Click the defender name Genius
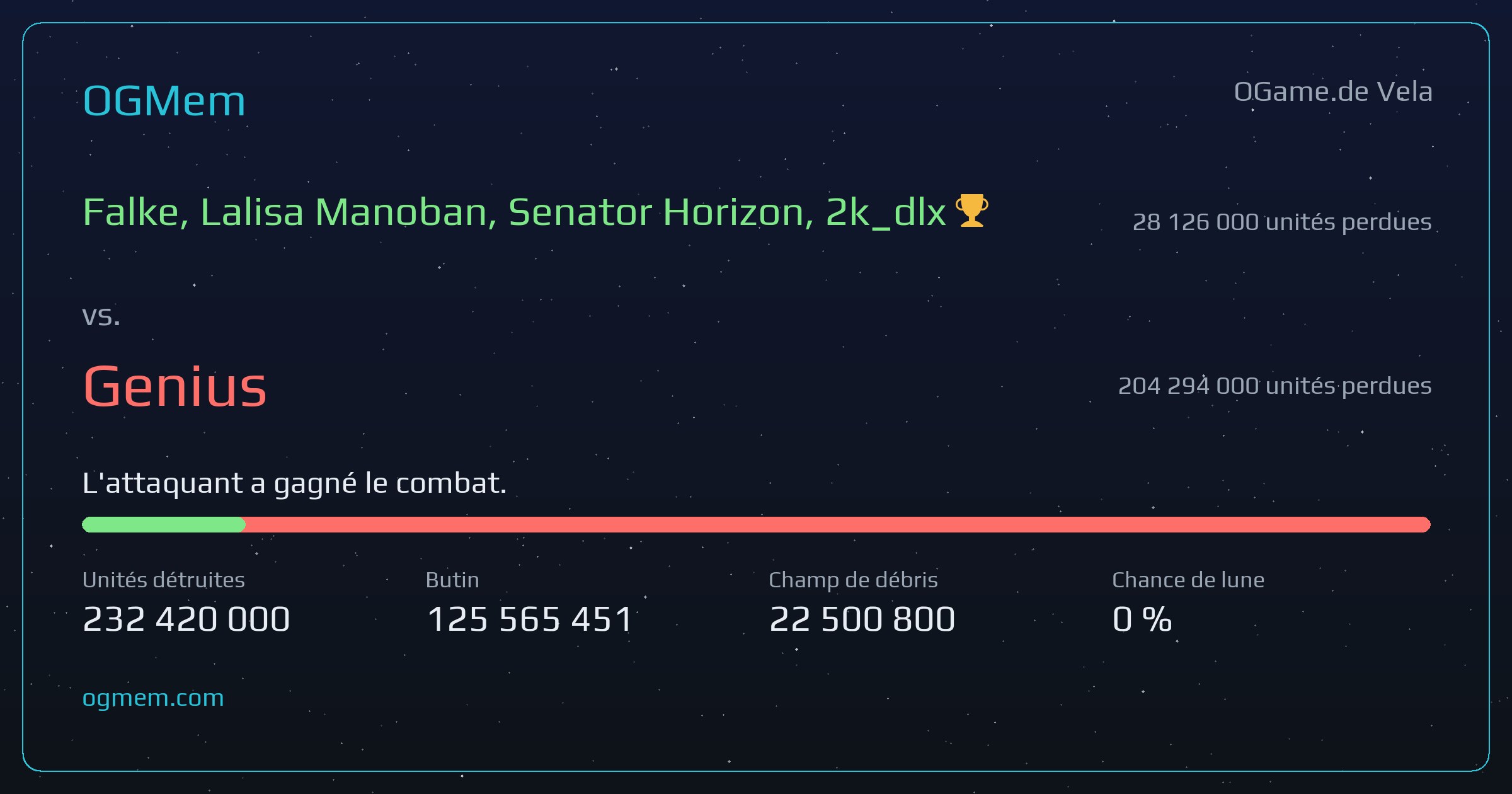 (x=175, y=386)
